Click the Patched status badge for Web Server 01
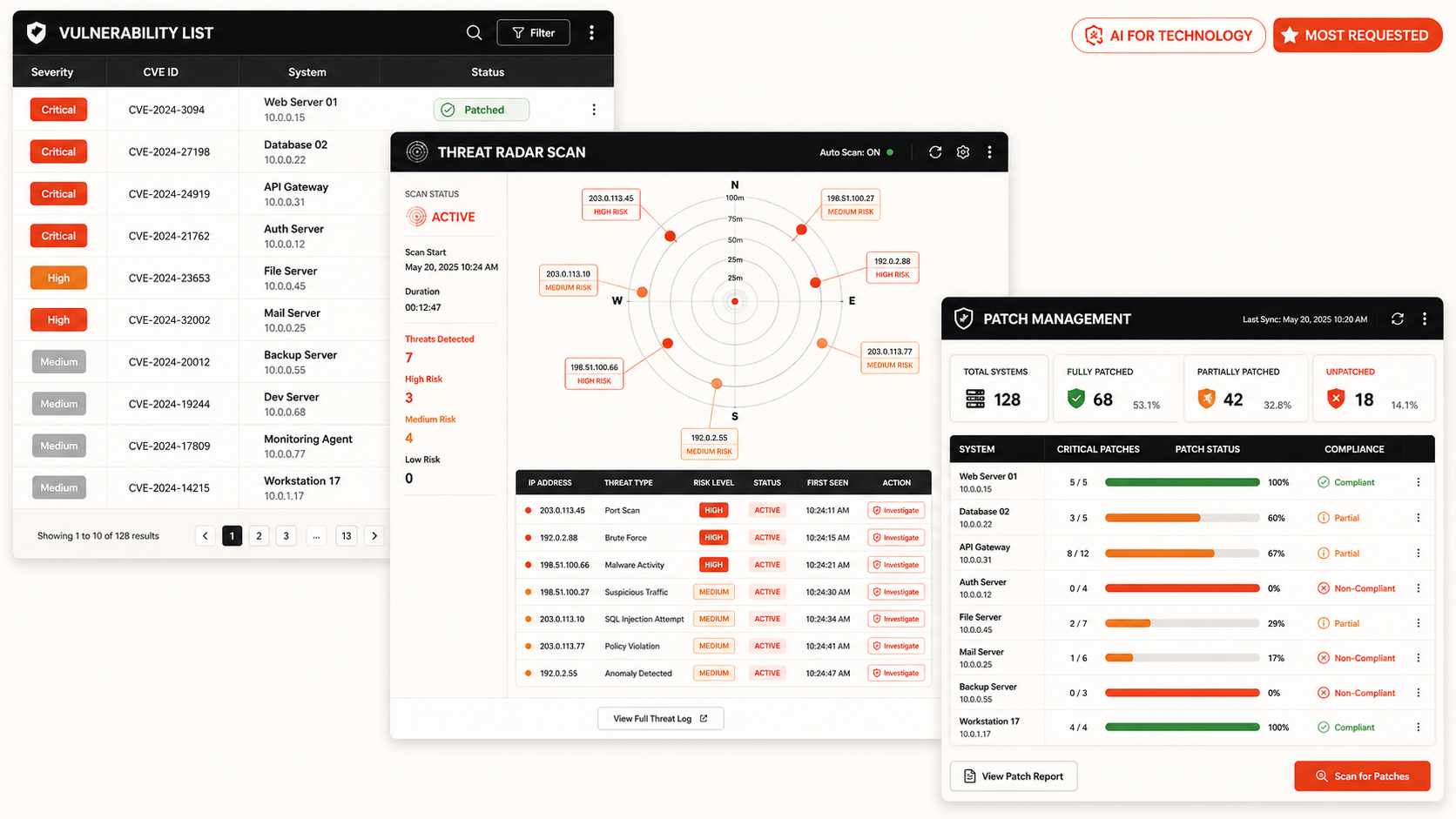The image size is (1456, 819). 482,110
